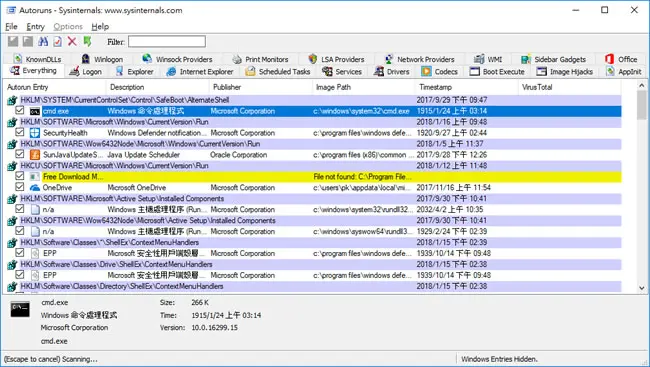Open the Entry menu
650x367 pixels.
click(35, 27)
